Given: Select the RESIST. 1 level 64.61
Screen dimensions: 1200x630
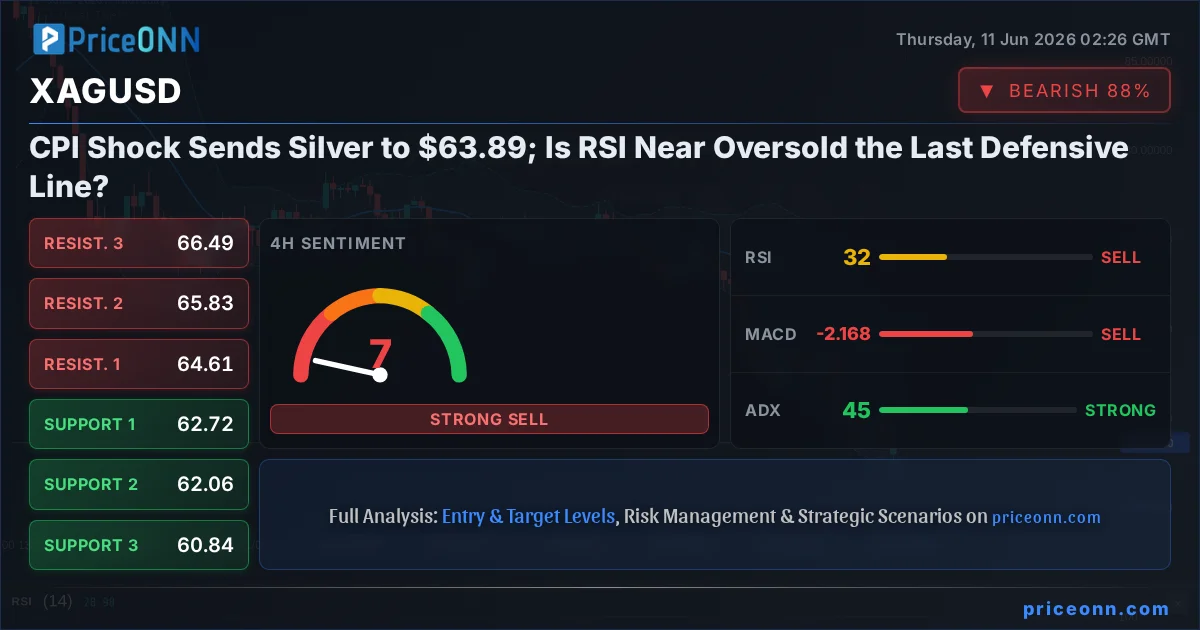Looking at the screenshot, I should 139,364.
